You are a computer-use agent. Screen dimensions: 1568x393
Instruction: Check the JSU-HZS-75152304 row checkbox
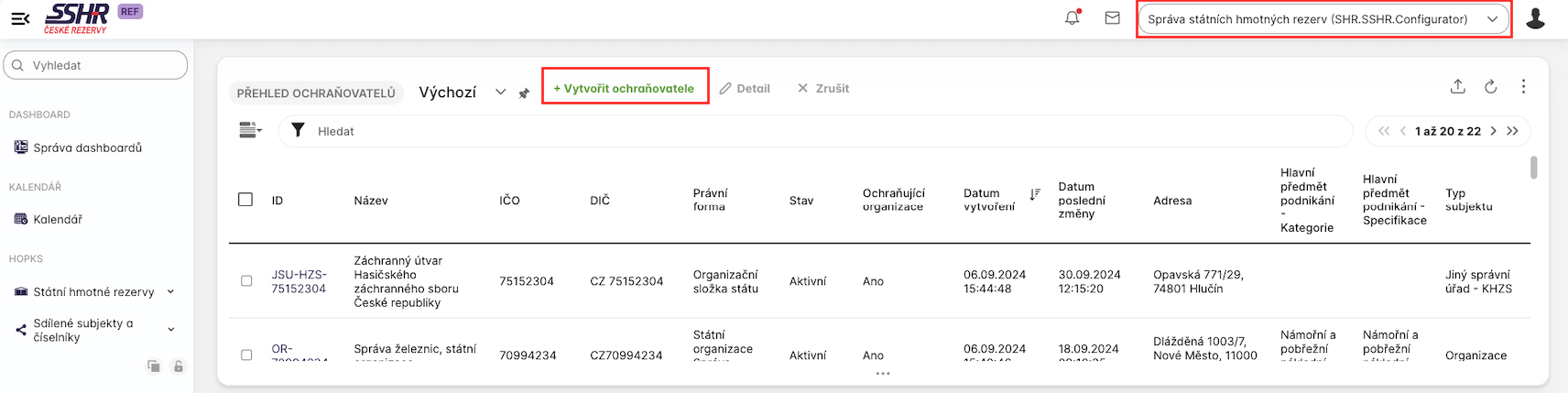[246, 281]
